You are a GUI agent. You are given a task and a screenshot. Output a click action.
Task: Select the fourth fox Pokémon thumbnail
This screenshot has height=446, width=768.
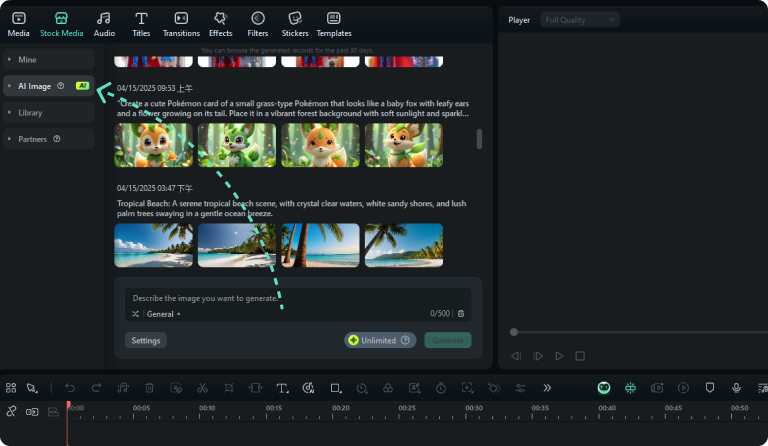404,145
